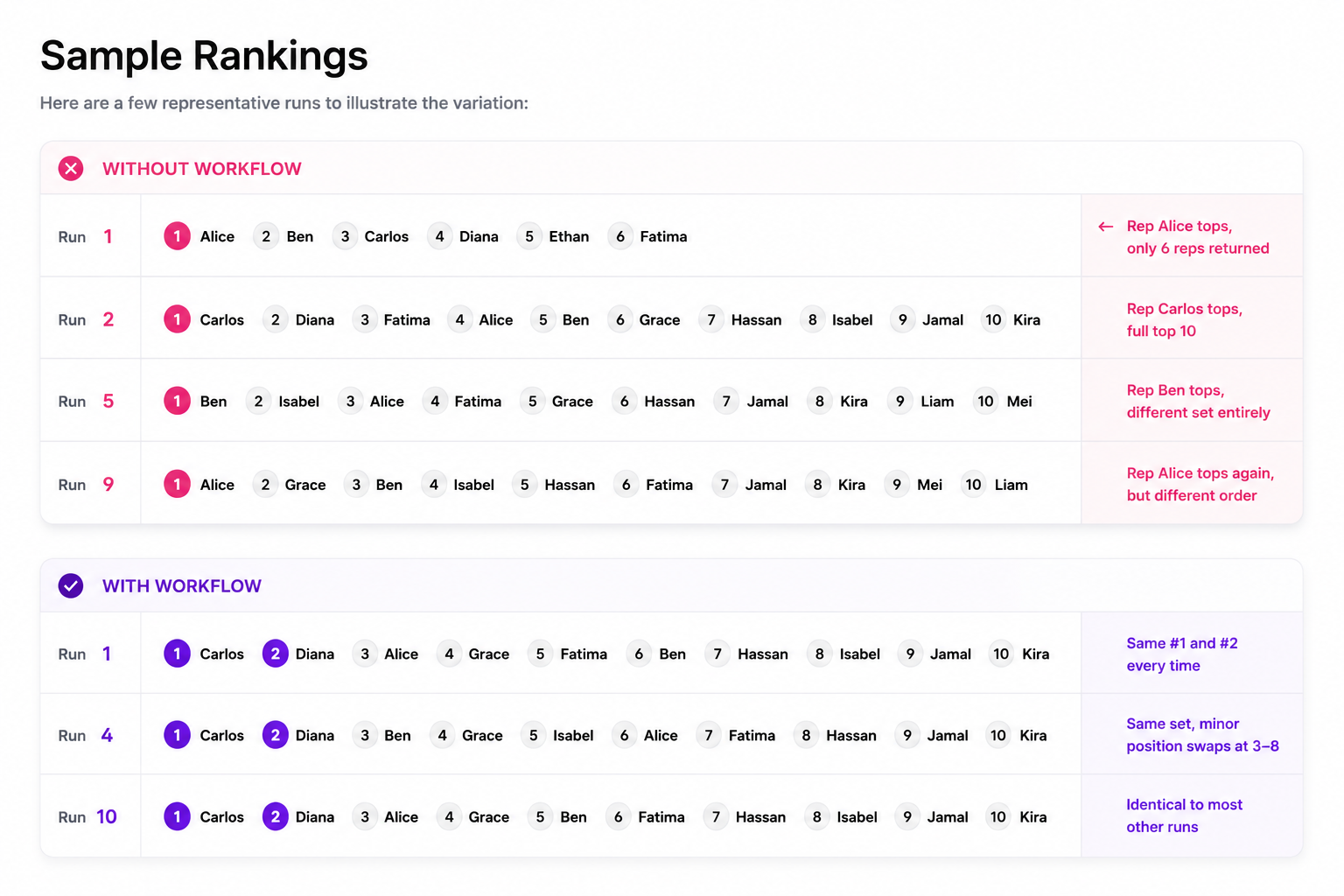The image size is (1344, 896).
Task: Click the pink rank 1 badge for Alice in Without Workflow Run 1
Action: click(x=178, y=236)
